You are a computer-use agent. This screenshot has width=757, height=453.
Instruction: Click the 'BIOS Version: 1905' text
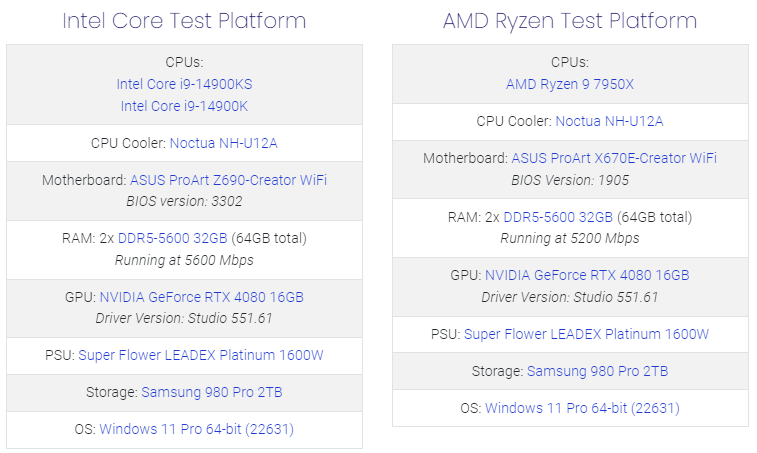point(570,180)
